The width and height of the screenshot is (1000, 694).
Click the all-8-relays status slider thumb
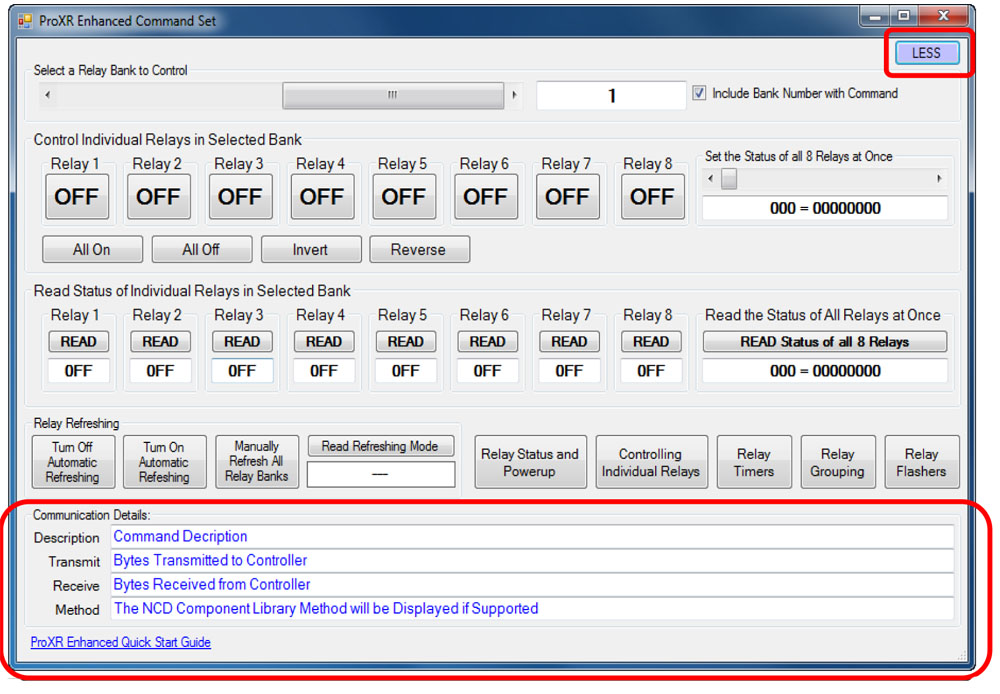[x=729, y=179]
